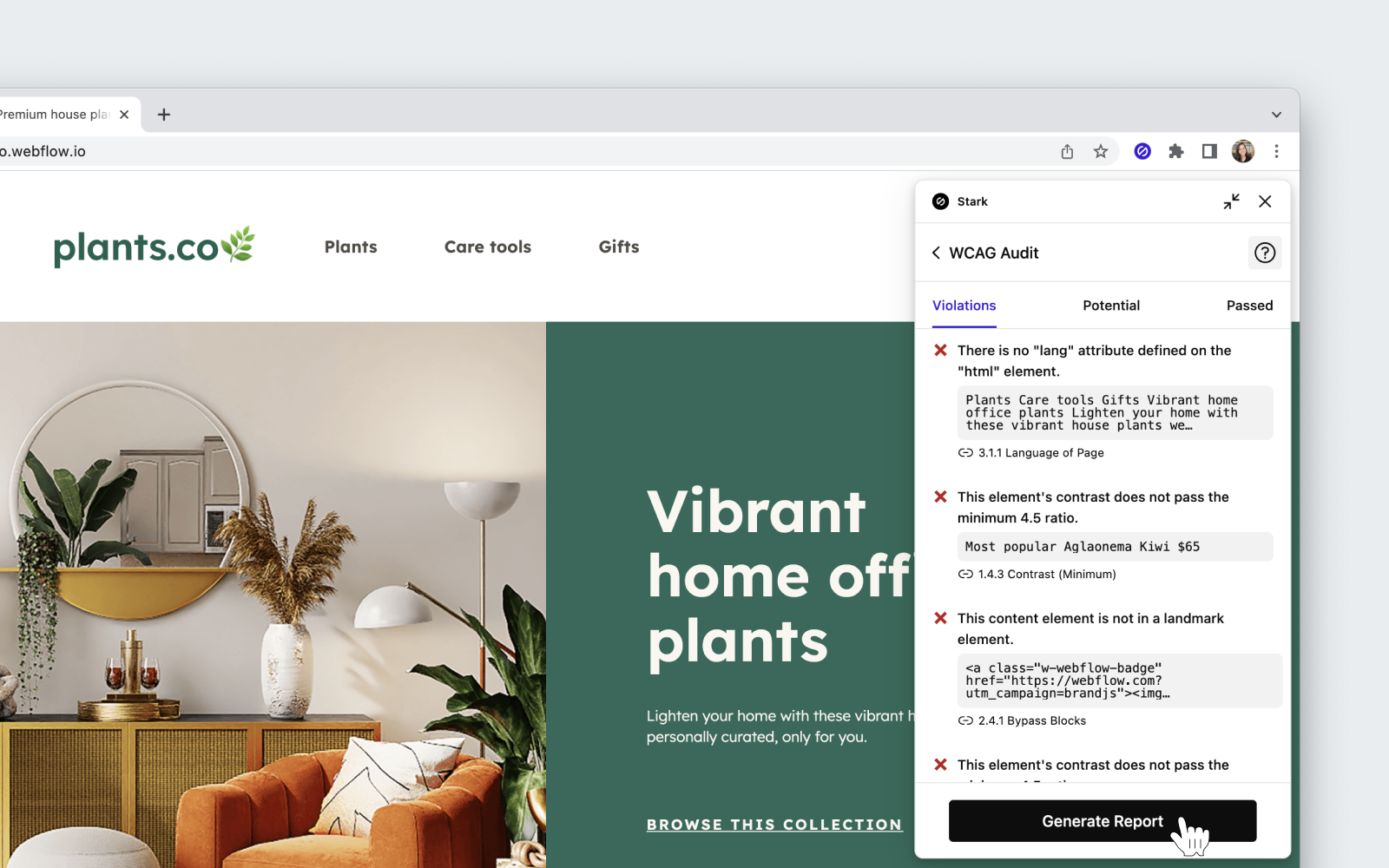Switch to the Potential tab
Viewport: 1389px width, 868px height.
click(1111, 306)
